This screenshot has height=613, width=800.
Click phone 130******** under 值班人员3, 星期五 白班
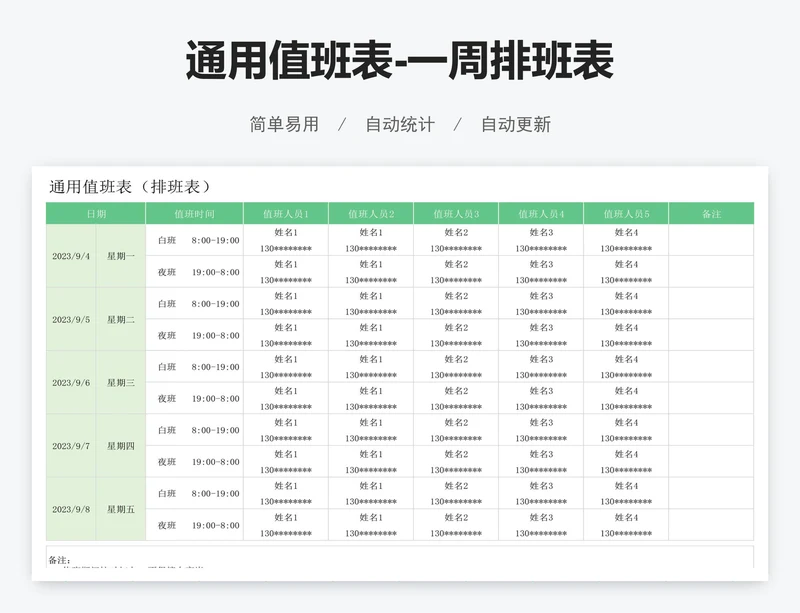tap(456, 502)
